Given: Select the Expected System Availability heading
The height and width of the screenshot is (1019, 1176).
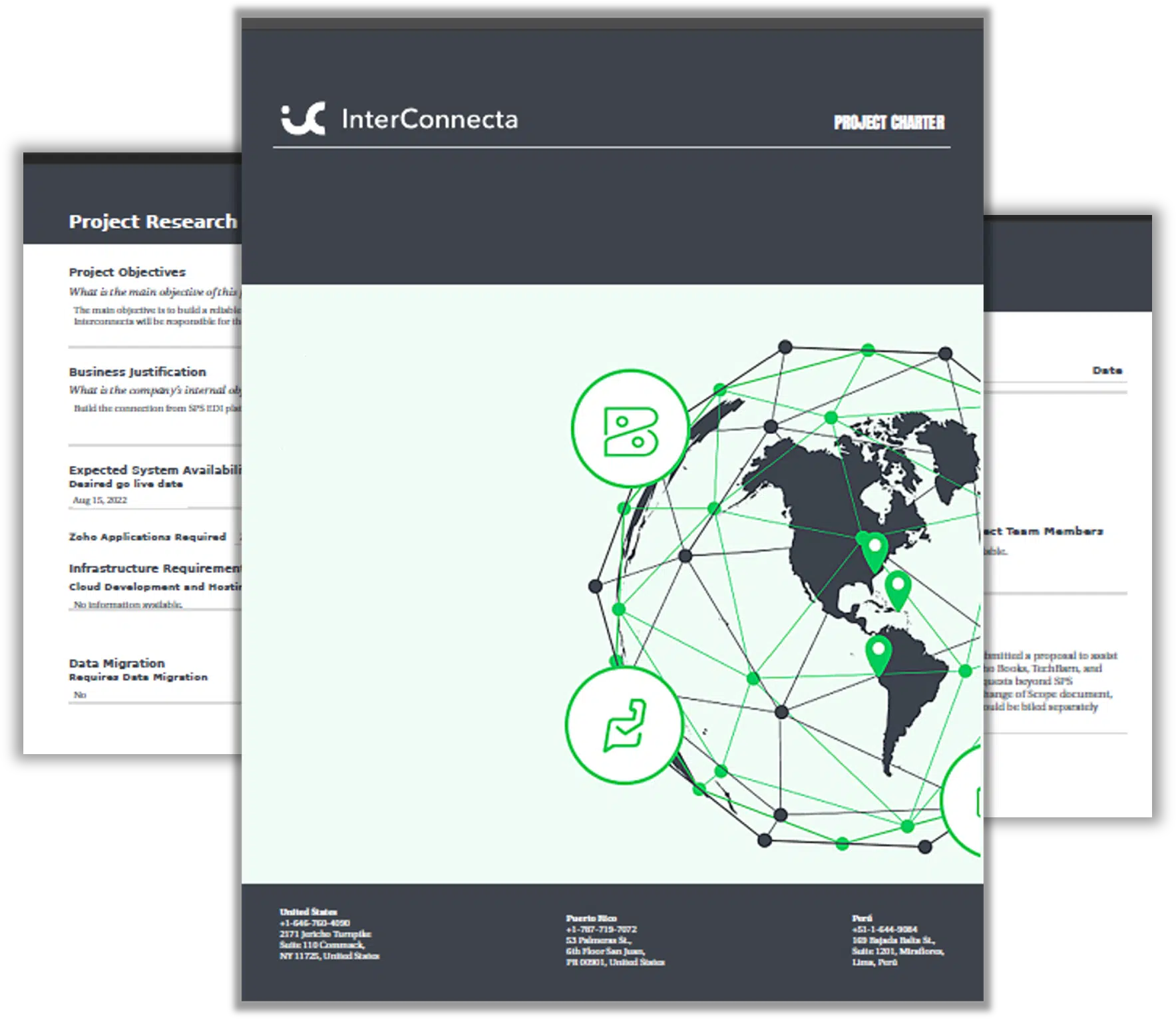Looking at the screenshot, I should click(x=155, y=470).
